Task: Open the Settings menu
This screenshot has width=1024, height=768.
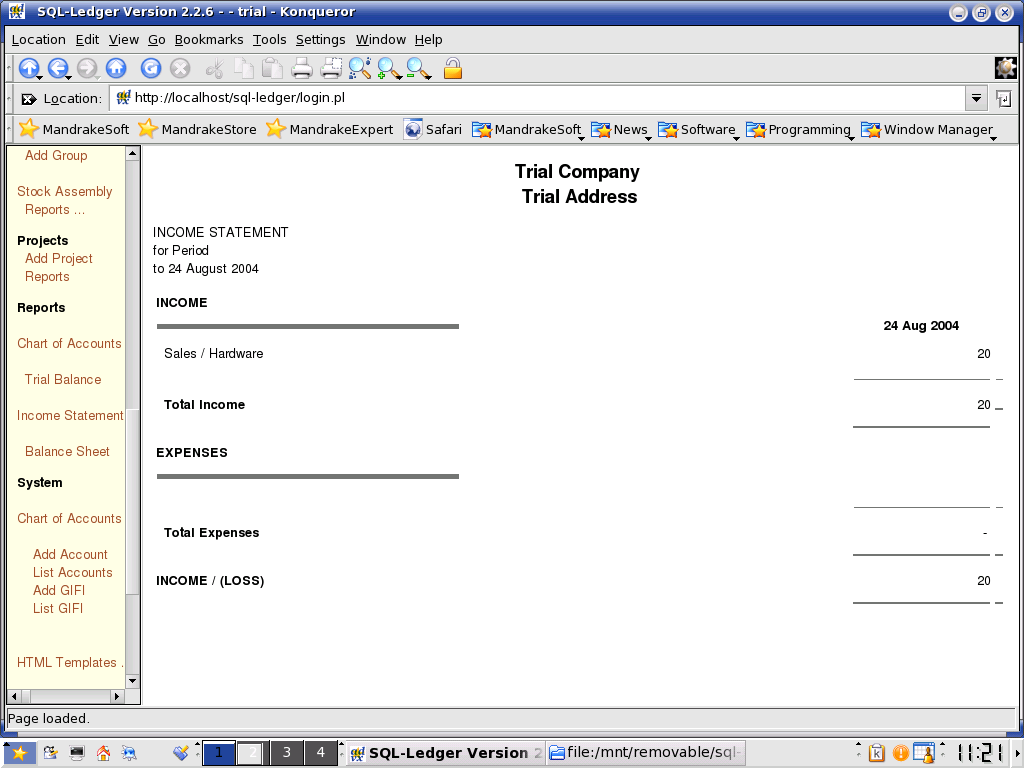Action: click(x=320, y=40)
